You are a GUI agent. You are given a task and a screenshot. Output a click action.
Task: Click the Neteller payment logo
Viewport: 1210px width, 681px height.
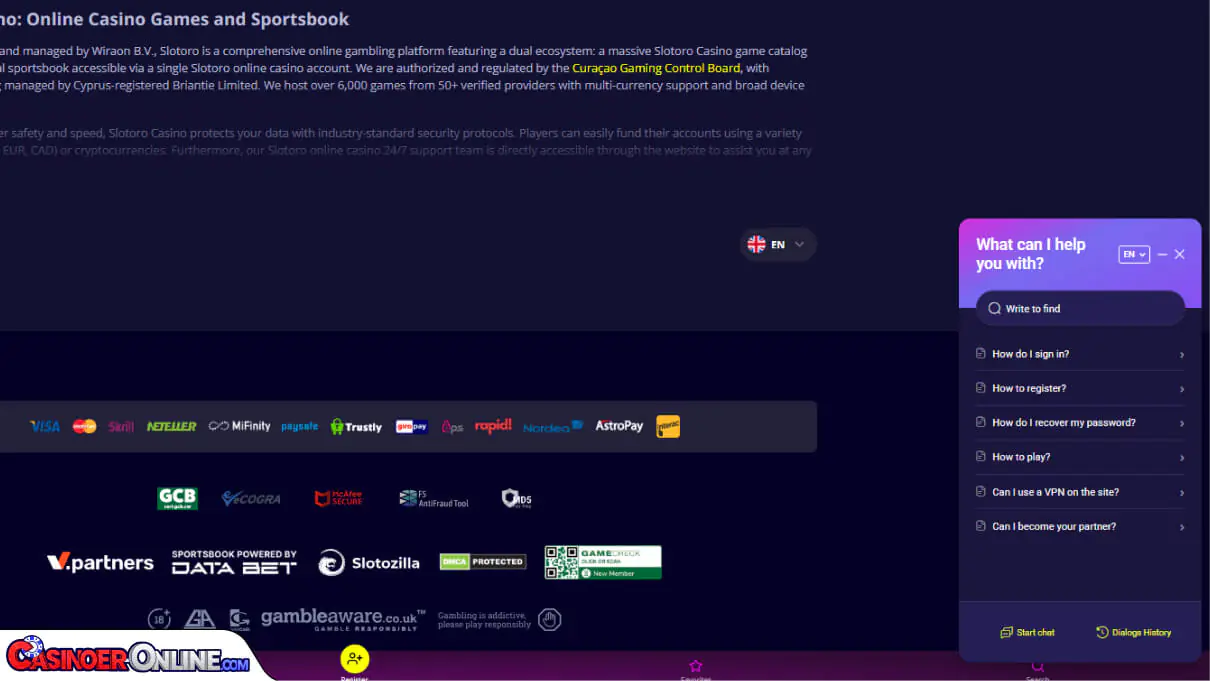(171, 426)
